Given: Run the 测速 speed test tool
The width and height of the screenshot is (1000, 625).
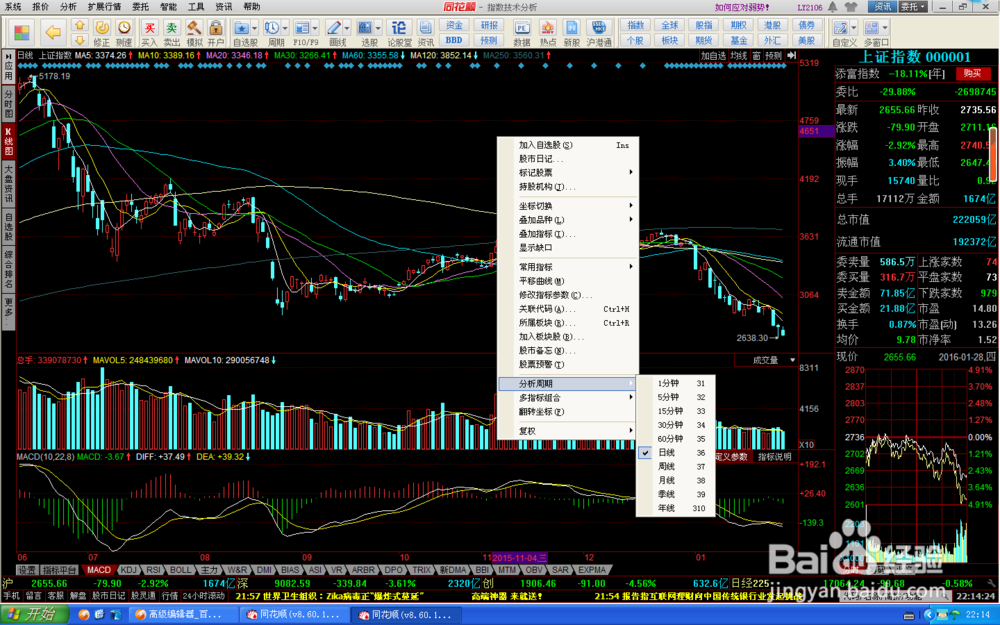Looking at the screenshot, I should [x=124, y=33].
